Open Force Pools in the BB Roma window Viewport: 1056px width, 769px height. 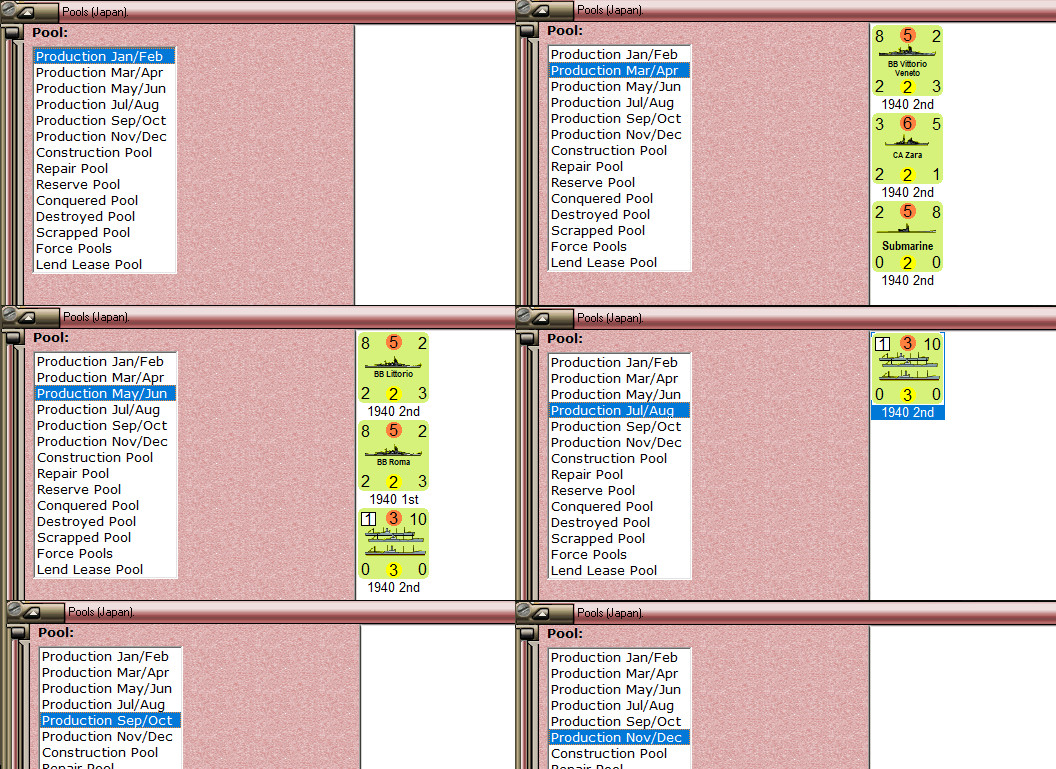point(106,554)
